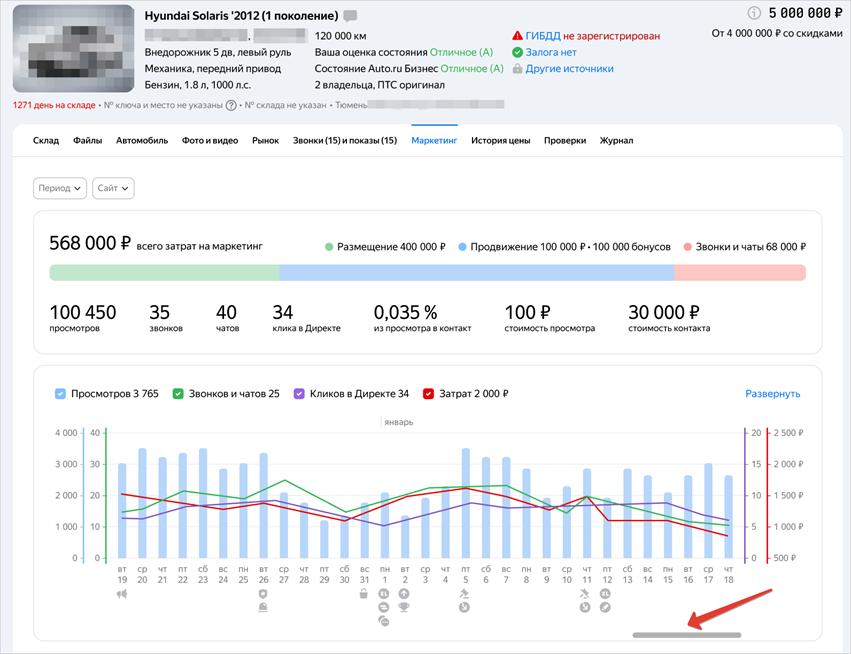This screenshot has width=851, height=654.
Task: Click the shield icon under Tuesday 26
Action: click(x=263, y=594)
